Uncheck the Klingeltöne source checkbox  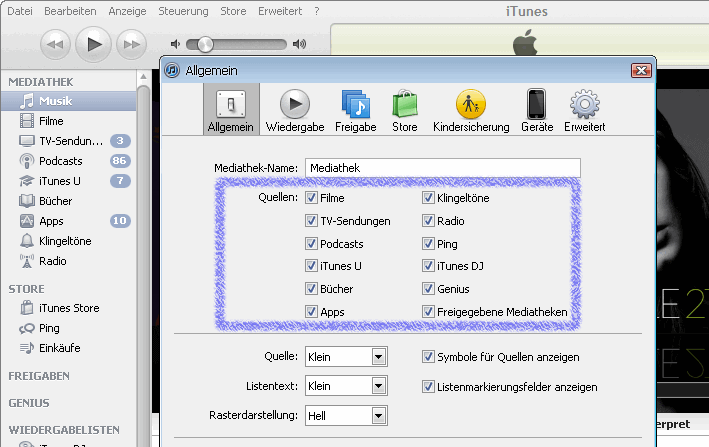pyautogui.click(x=428, y=198)
